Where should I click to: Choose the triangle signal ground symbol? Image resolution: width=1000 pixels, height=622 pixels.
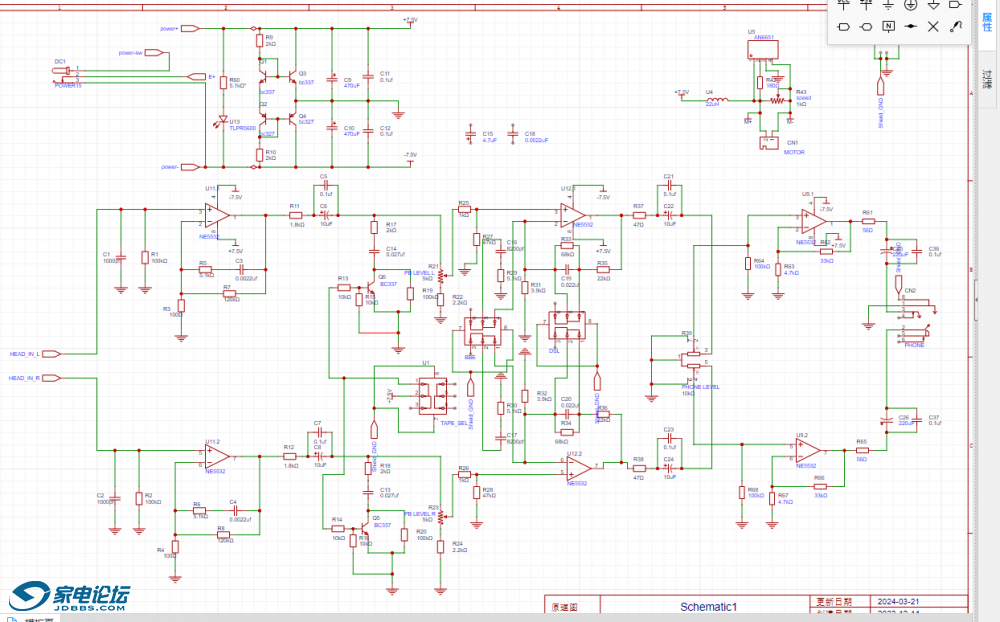pos(933,5)
